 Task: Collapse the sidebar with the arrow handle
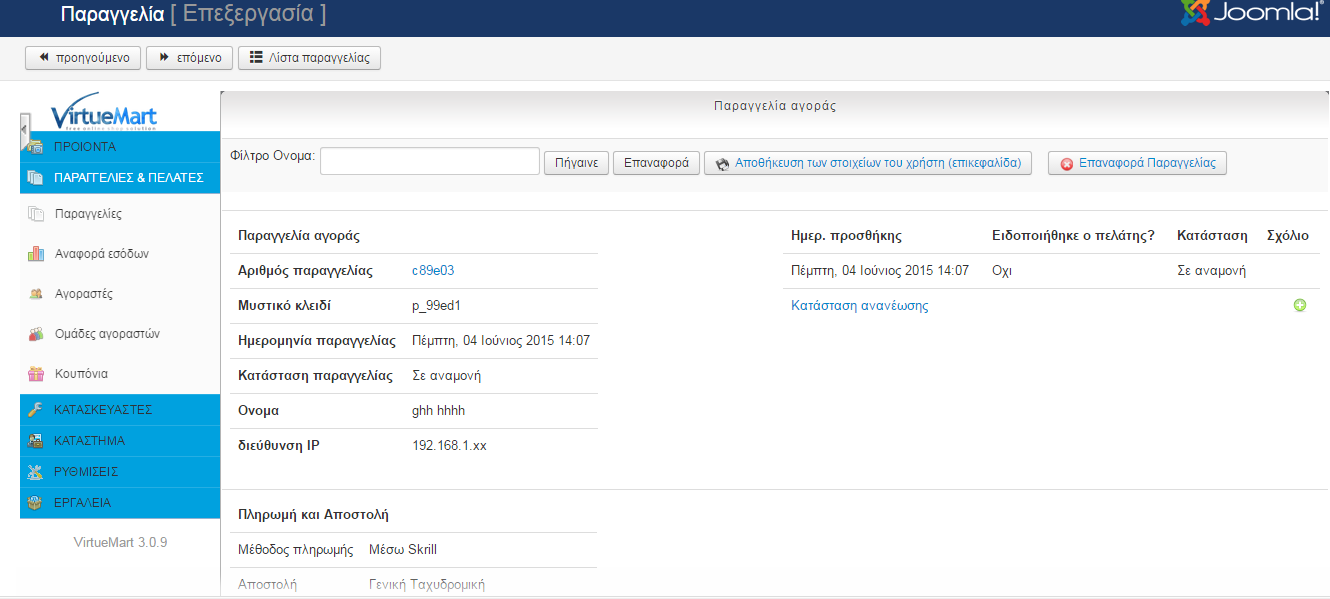click(x=24, y=131)
